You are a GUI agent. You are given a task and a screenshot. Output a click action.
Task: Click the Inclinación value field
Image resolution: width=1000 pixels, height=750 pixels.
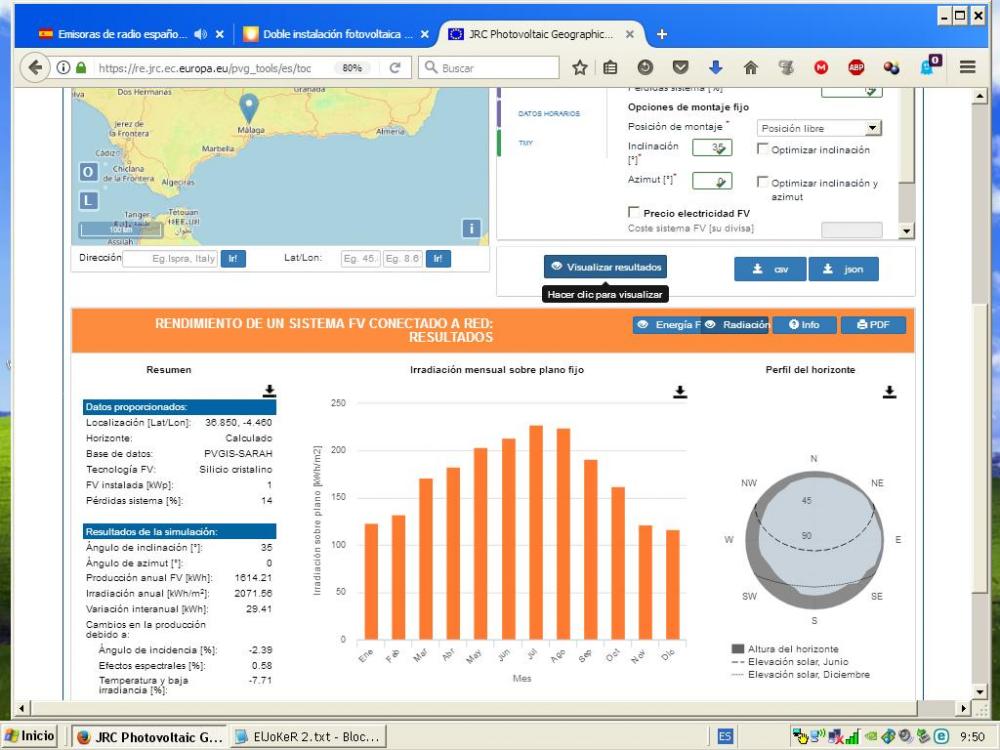tap(712, 148)
